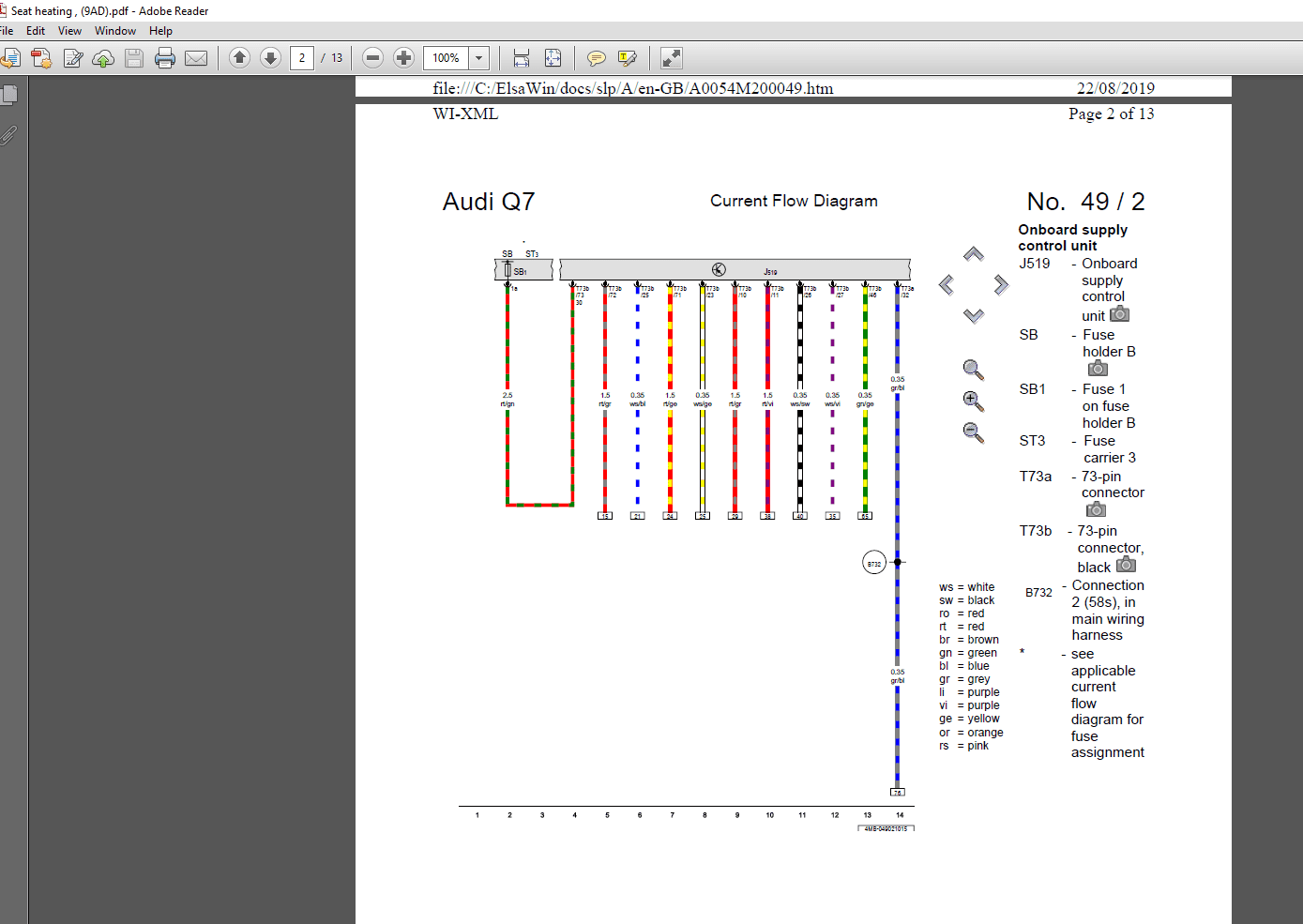Click the "WI-XML" header text
Image resolution: width=1303 pixels, height=924 pixels.
[x=465, y=114]
